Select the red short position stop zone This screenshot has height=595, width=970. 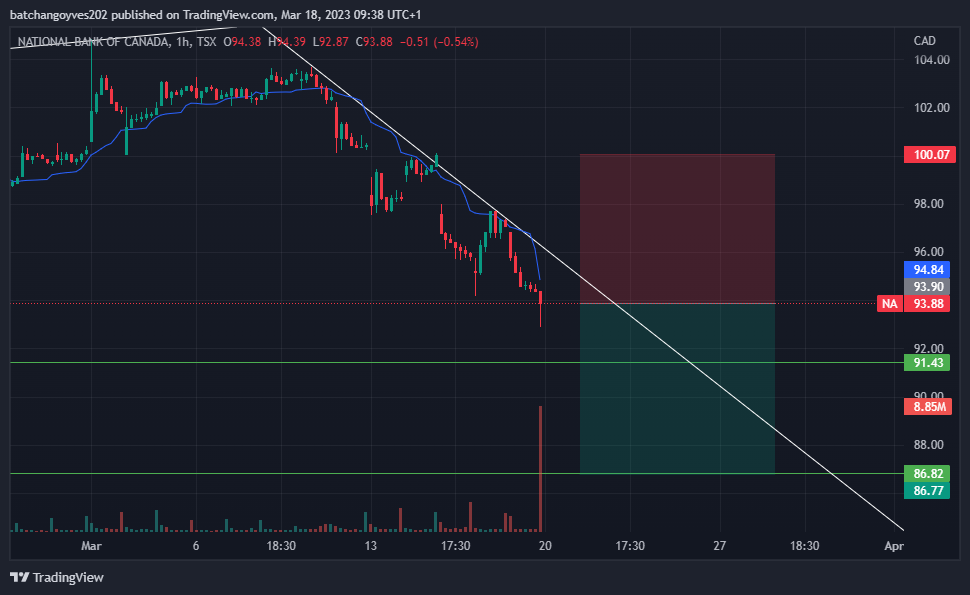pos(677,229)
